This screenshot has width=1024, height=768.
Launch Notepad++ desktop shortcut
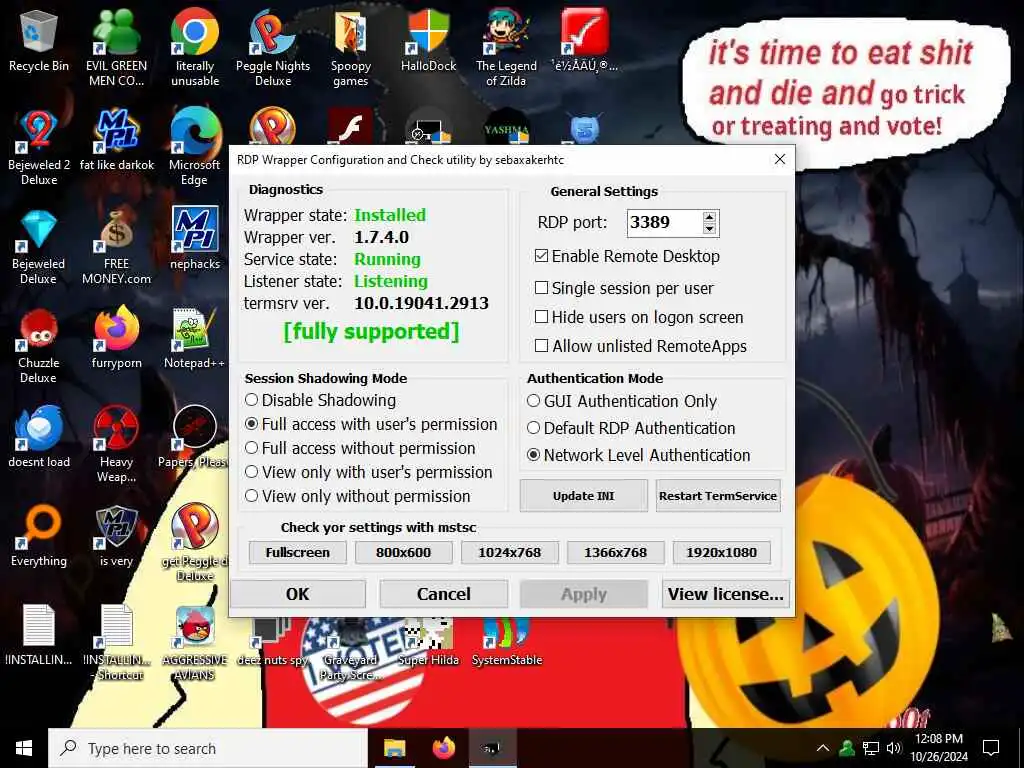pos(195,338)
